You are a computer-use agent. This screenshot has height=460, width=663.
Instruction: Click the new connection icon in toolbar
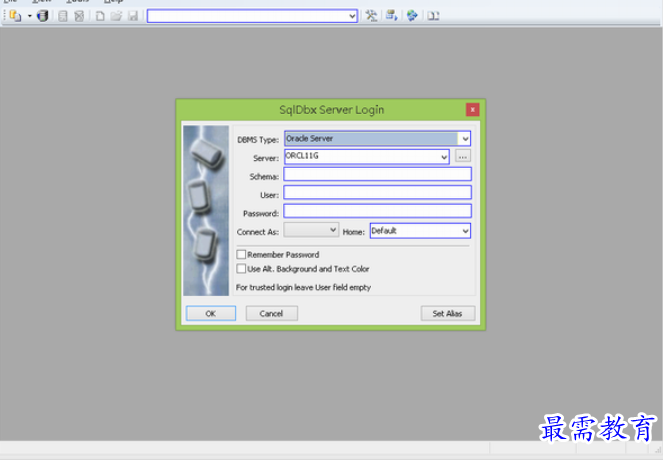pyautogui.click(x=15, y=16)
